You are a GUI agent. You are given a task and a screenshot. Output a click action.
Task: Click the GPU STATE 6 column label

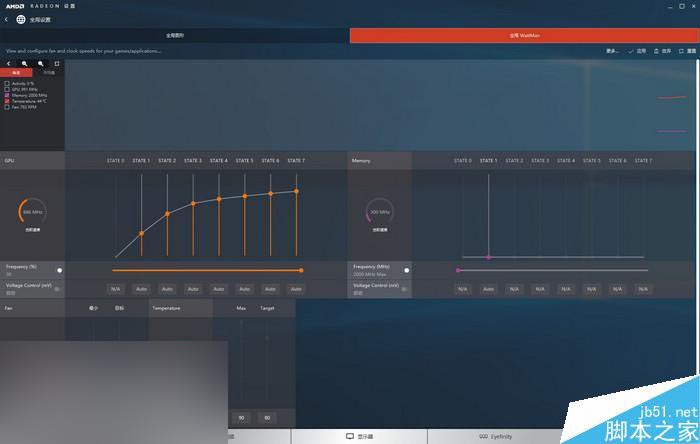tap(270, 161)
